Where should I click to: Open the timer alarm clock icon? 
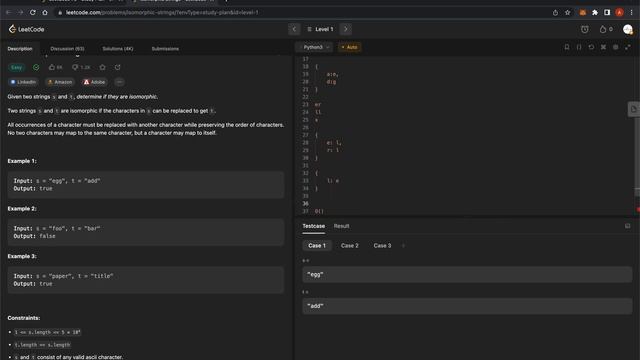click(584, 29)
